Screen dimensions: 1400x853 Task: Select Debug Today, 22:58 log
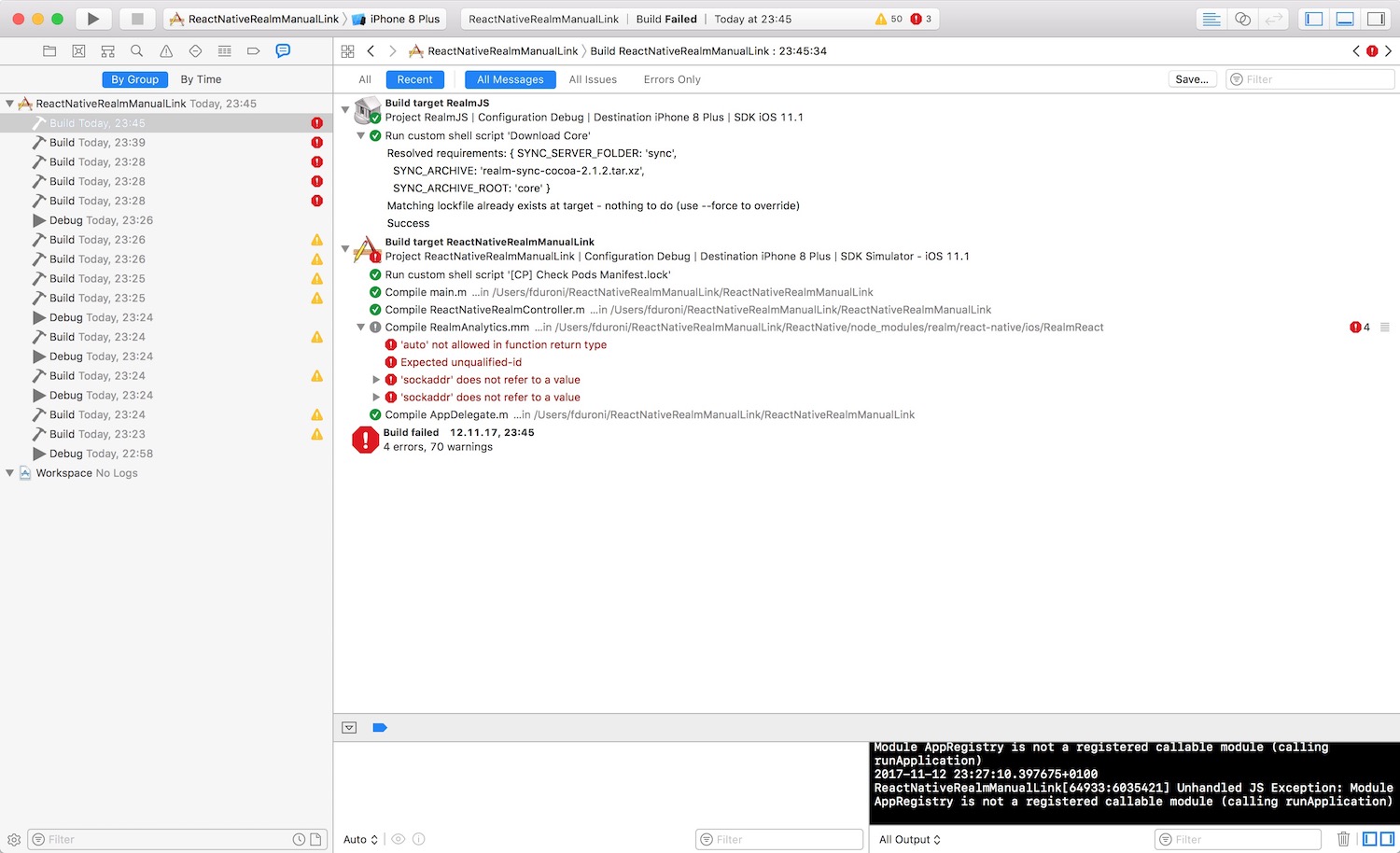coord(166,454)
